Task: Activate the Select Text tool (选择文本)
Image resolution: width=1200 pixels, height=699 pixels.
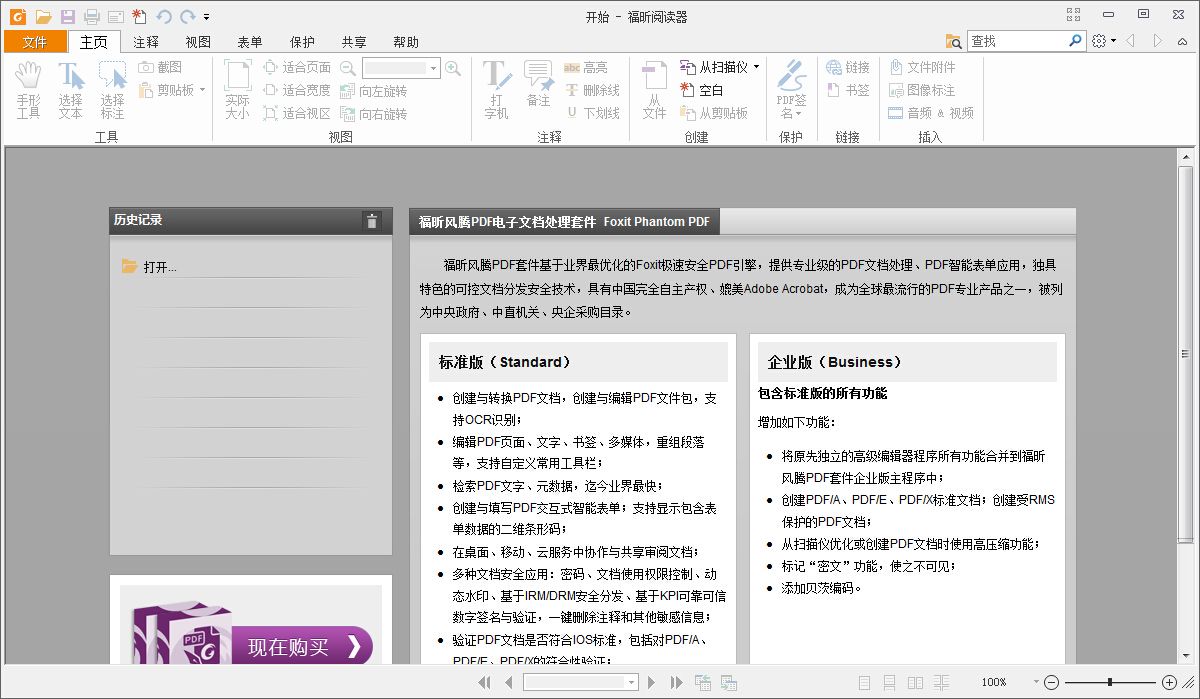Action: click(70, 90)
